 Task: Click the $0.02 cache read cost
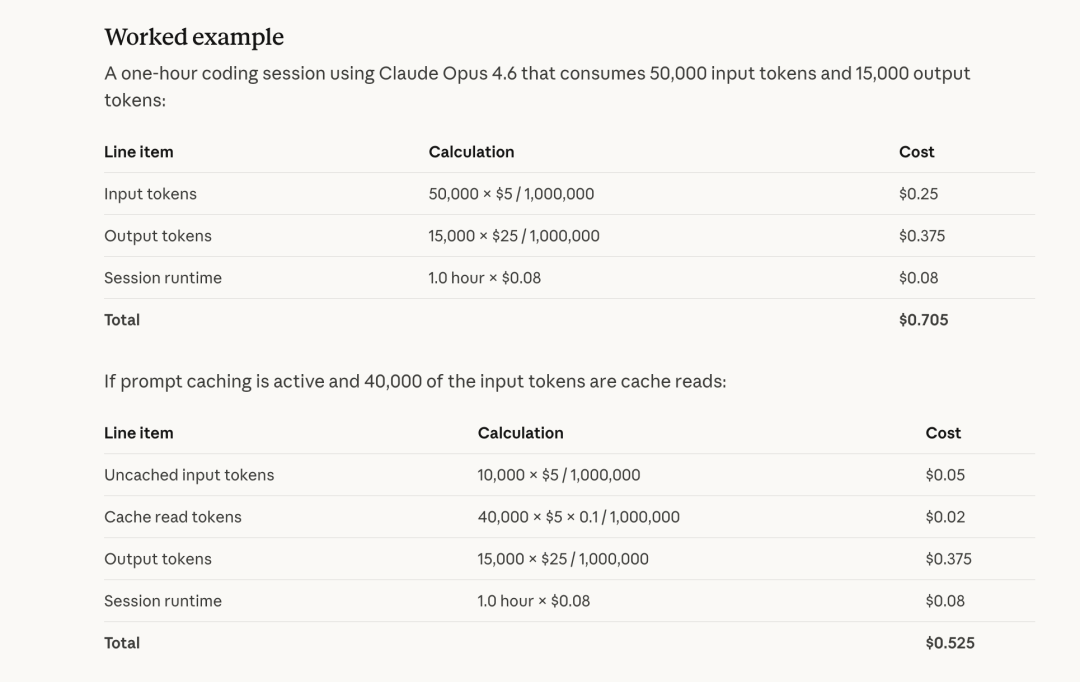tap(945, 517)
